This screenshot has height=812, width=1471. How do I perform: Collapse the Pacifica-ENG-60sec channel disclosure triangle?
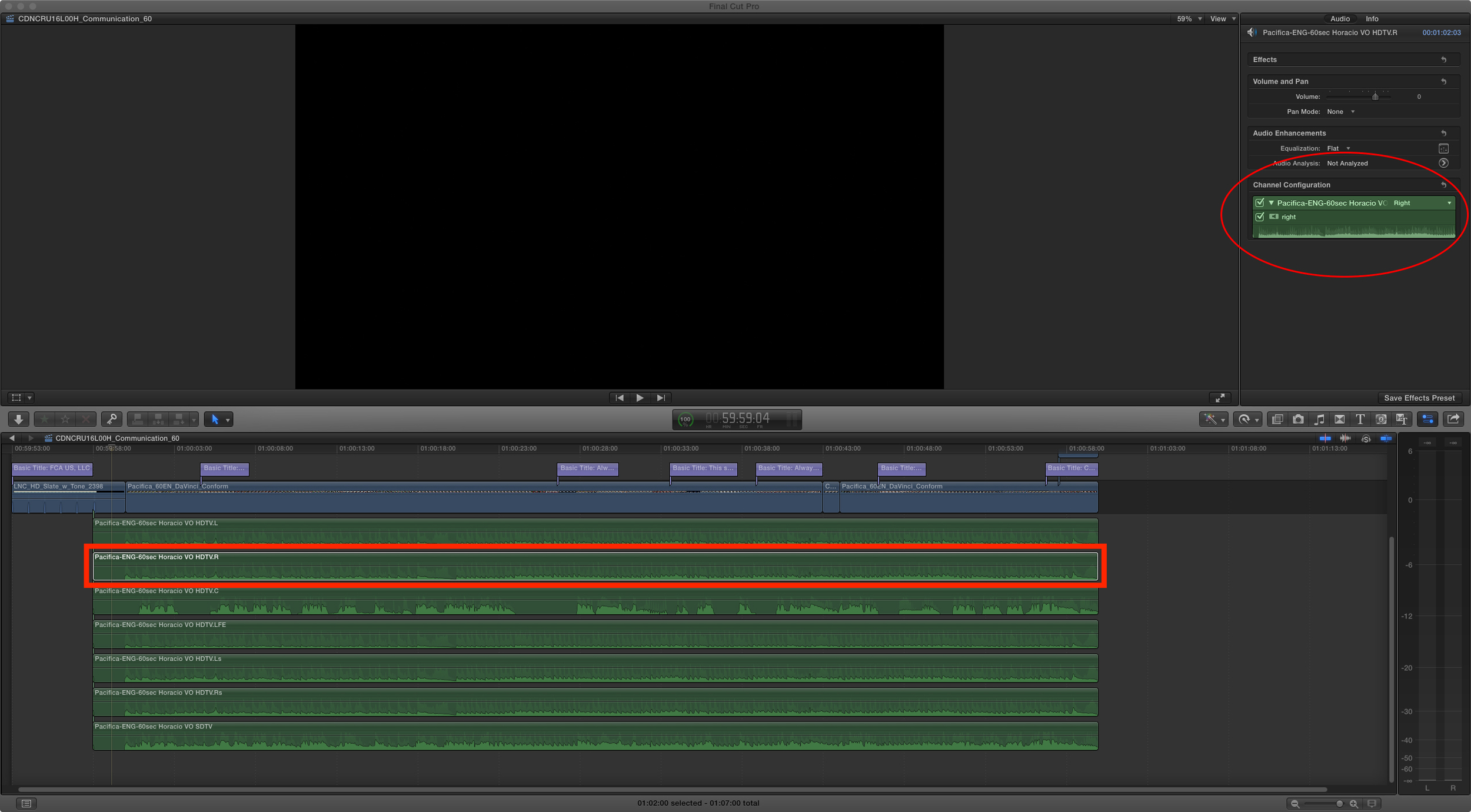tap(1271, 203)
